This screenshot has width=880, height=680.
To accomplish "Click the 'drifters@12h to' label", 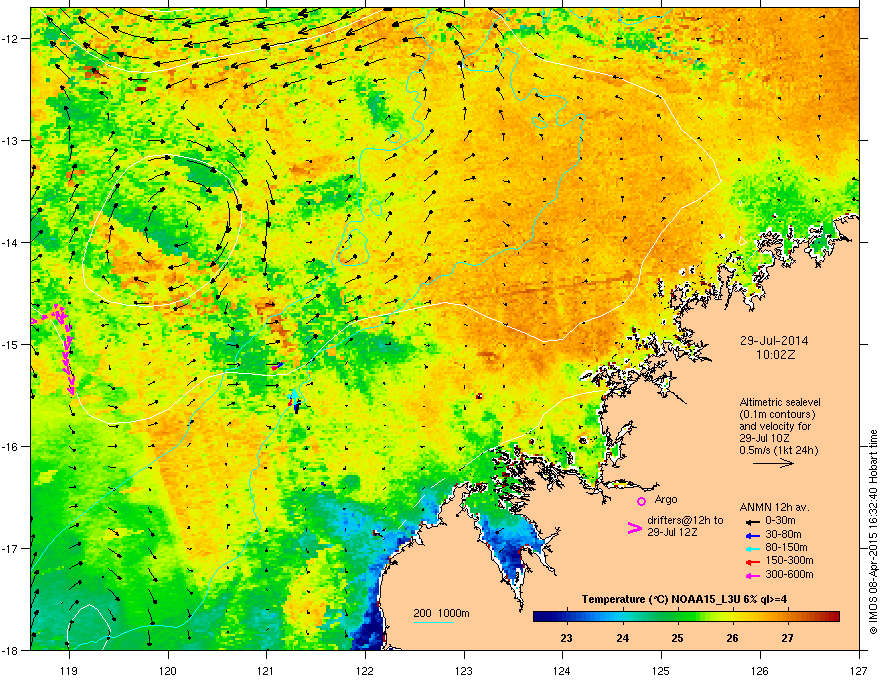I will pos(685,520).
